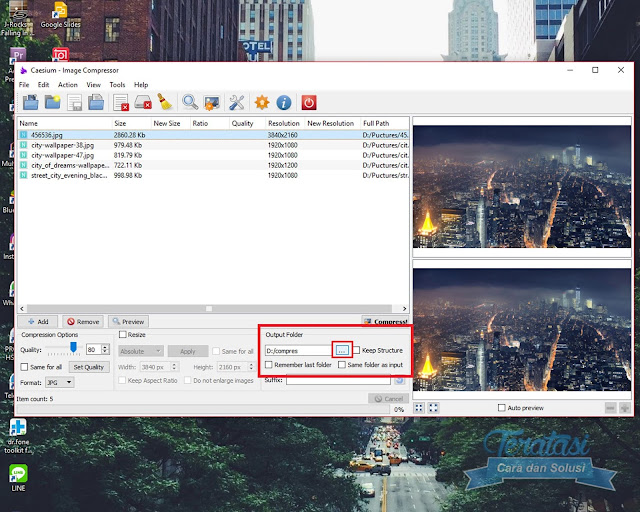Screen dimensions: 640x512
Task: Open the blue info About icon
Action: [x=284, y=102]
